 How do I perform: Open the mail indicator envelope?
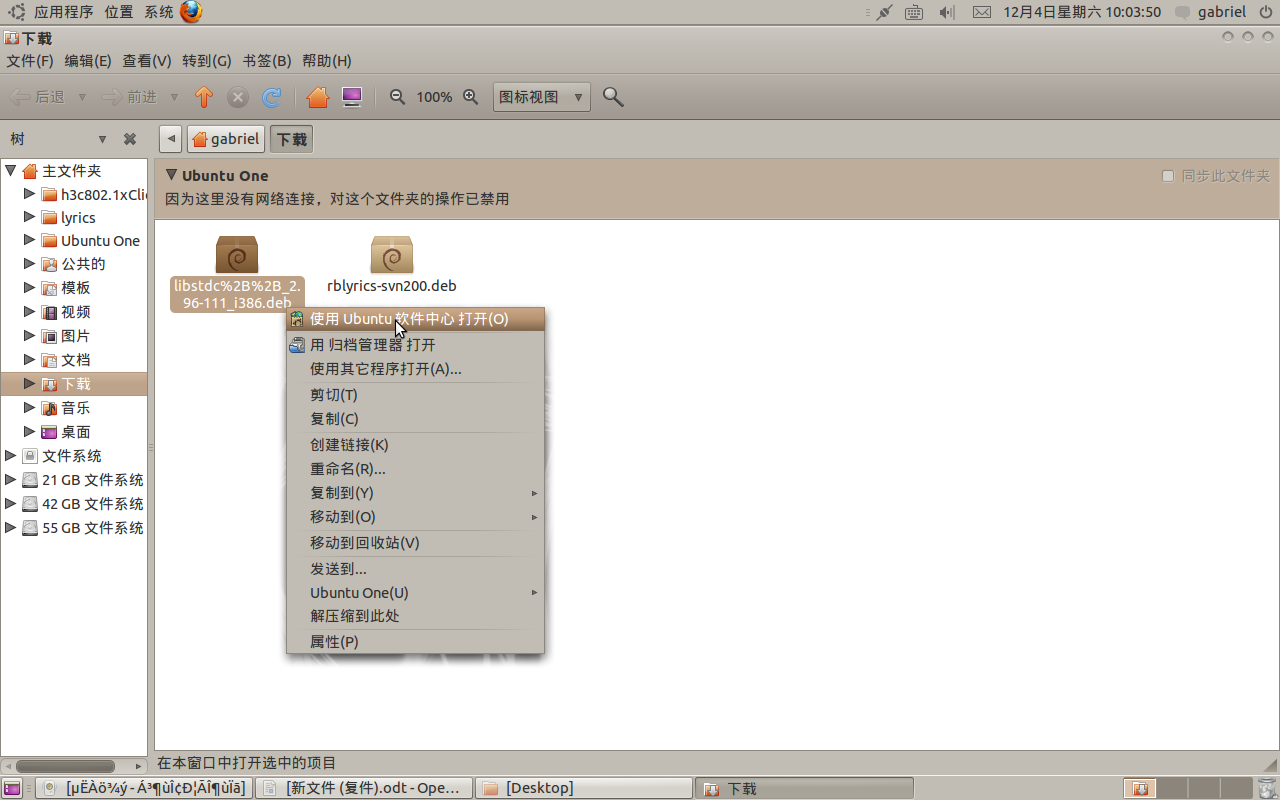click(982, 12)
